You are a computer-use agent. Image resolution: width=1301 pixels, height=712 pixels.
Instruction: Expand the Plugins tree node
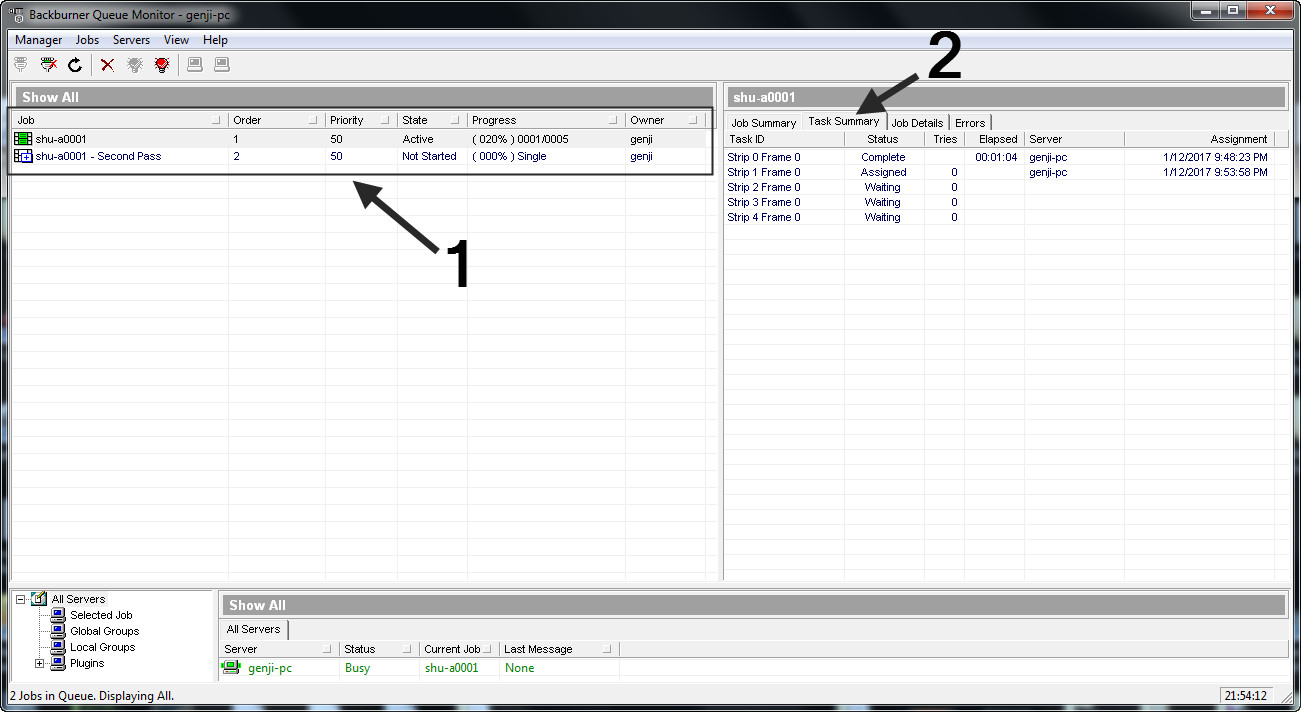(40, 663)
